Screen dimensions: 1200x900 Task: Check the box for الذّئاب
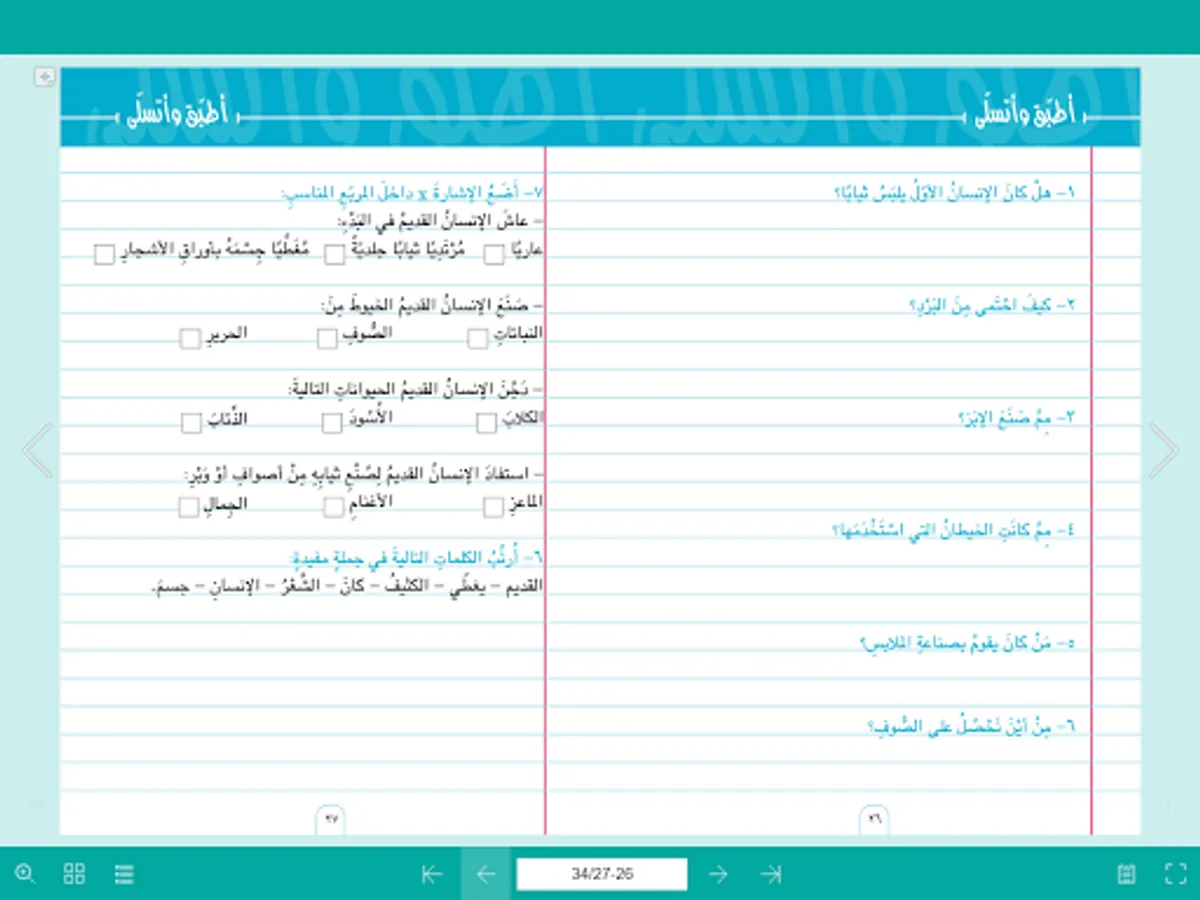click(191, 423)
